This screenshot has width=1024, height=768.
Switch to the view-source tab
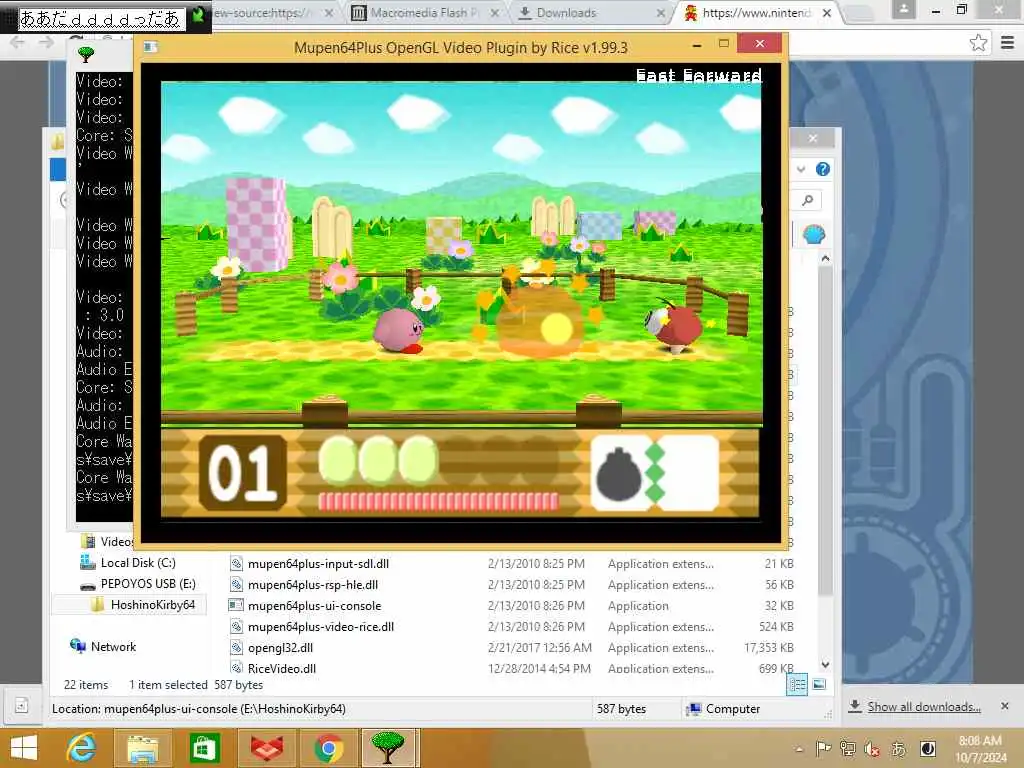pos(266,12)
